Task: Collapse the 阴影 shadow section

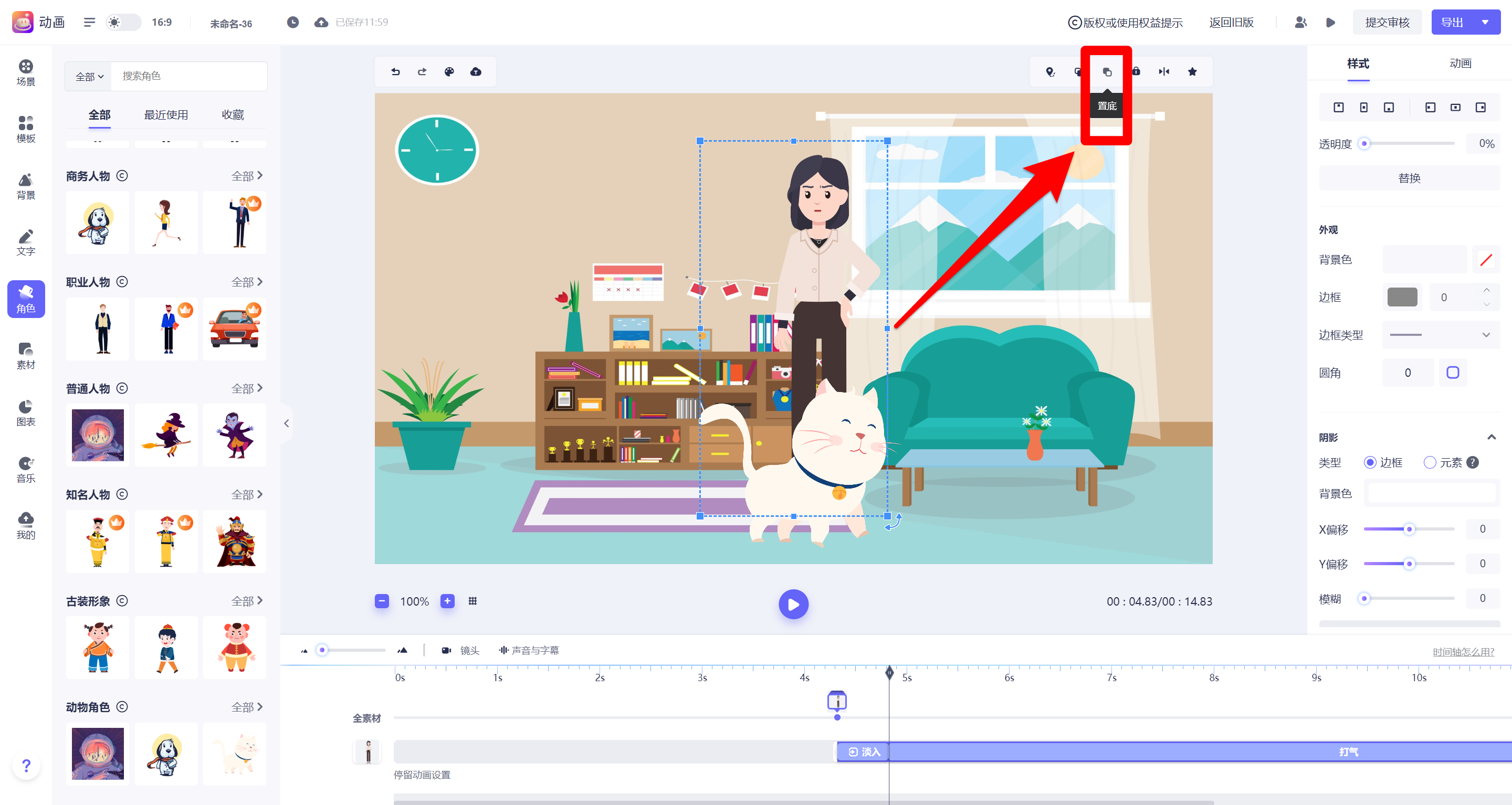Action: [x=1492, y=437]
